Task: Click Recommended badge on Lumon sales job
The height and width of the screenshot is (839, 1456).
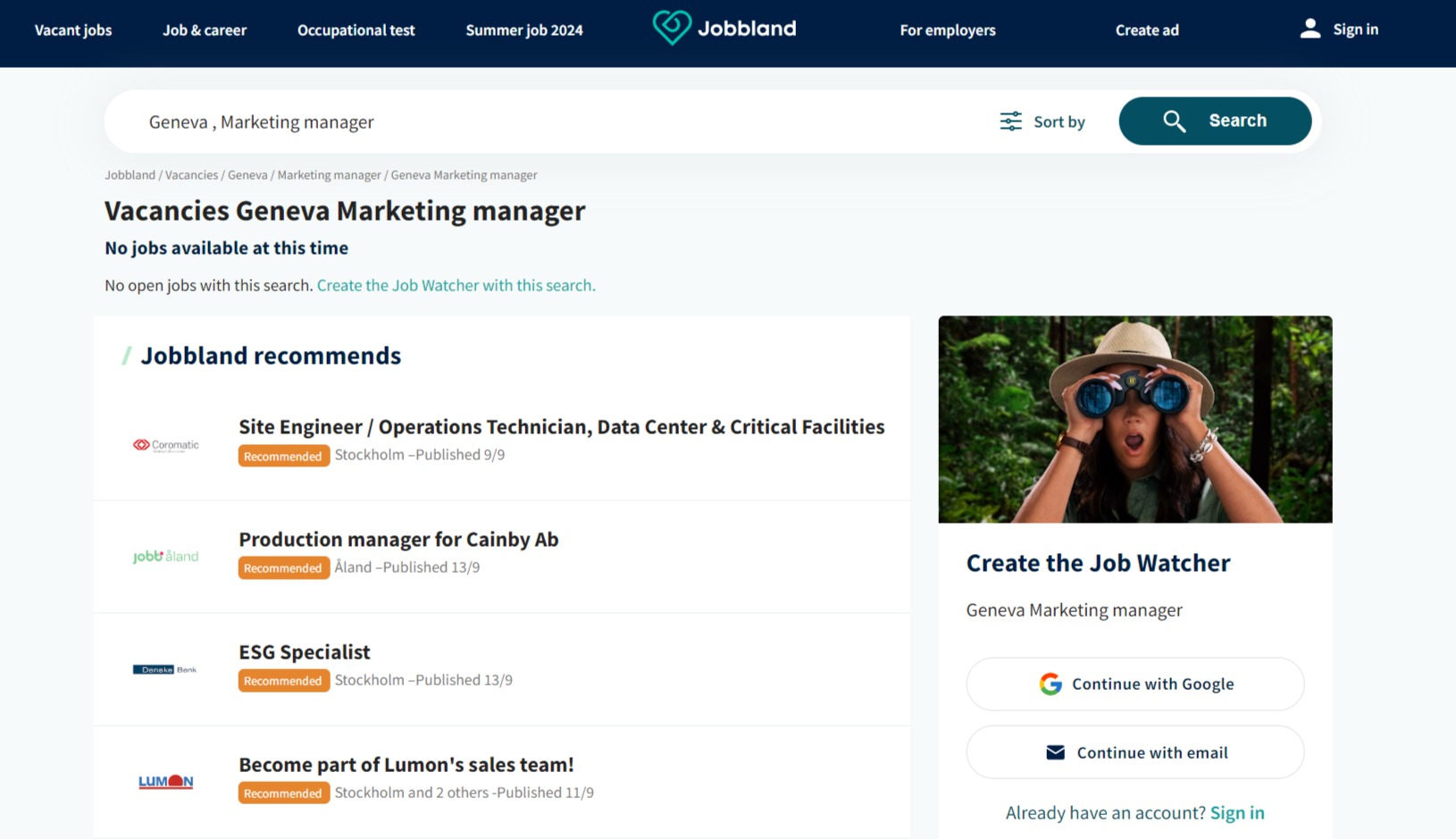Action: pos(283,793)
